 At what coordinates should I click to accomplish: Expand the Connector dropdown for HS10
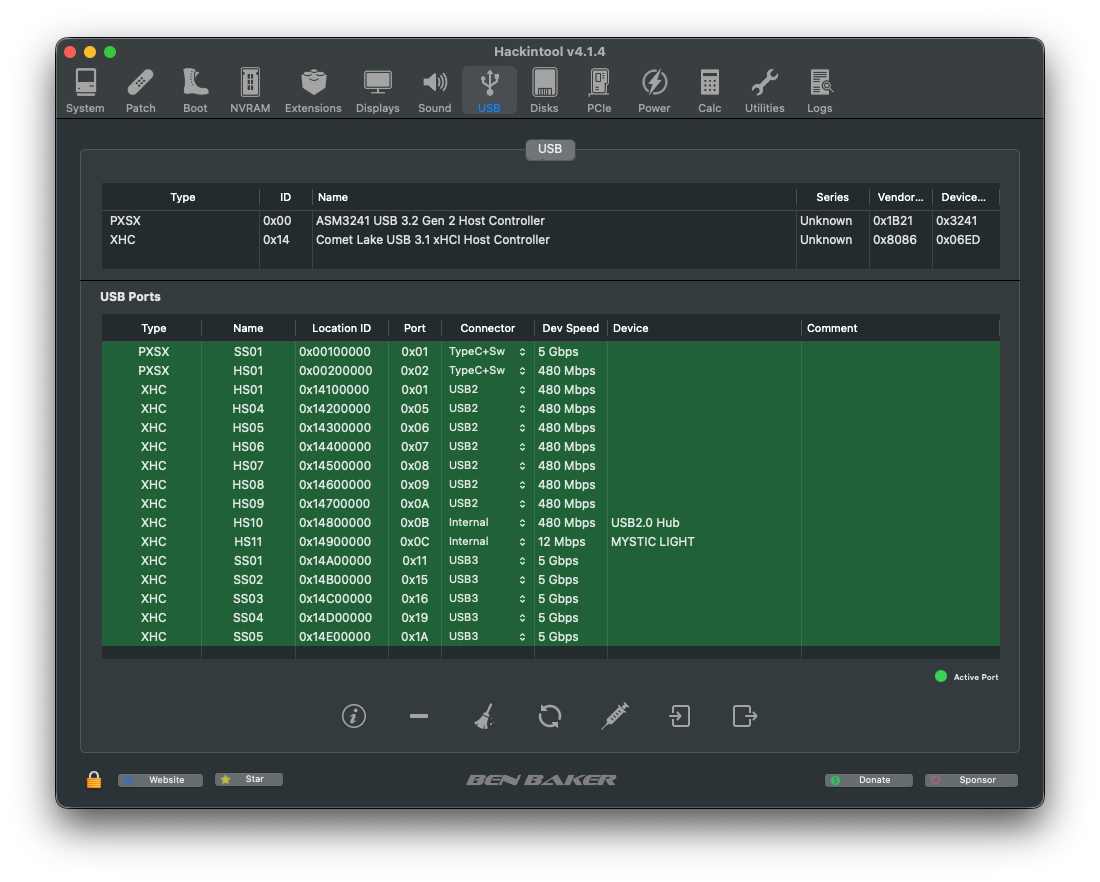click(488, 523)
